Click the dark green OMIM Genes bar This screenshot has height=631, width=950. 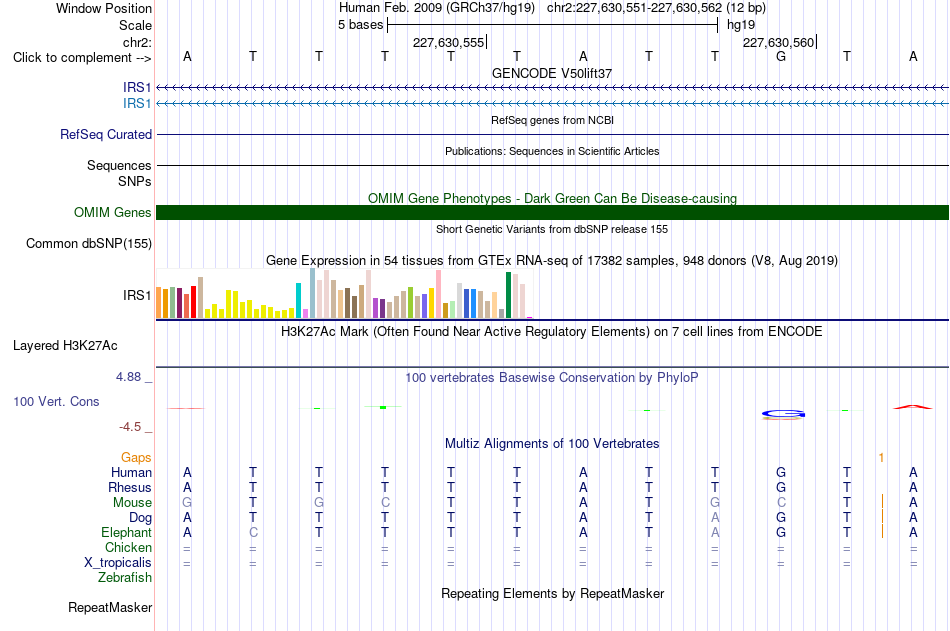click(553, 212)
